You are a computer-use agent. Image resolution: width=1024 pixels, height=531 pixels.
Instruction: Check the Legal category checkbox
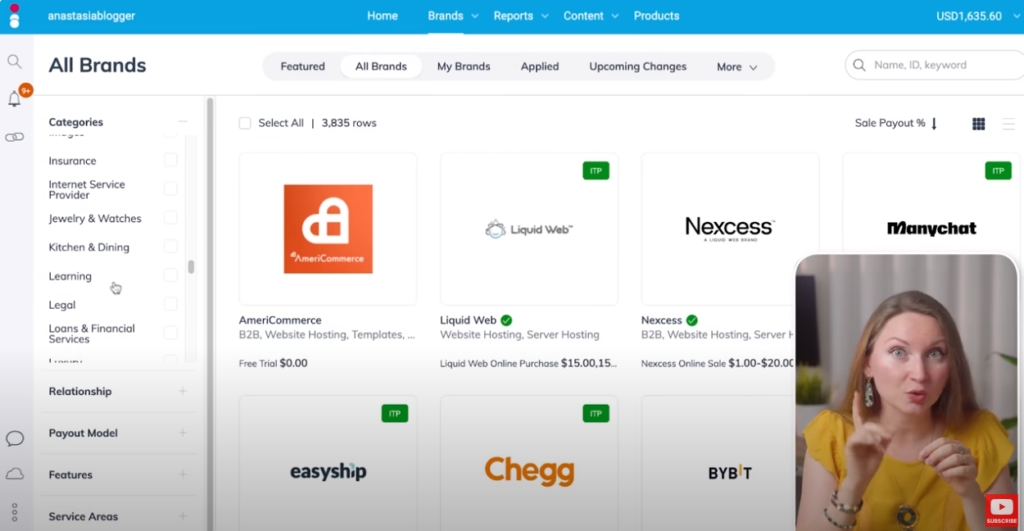pyautogui.click(x=170, y=304)
